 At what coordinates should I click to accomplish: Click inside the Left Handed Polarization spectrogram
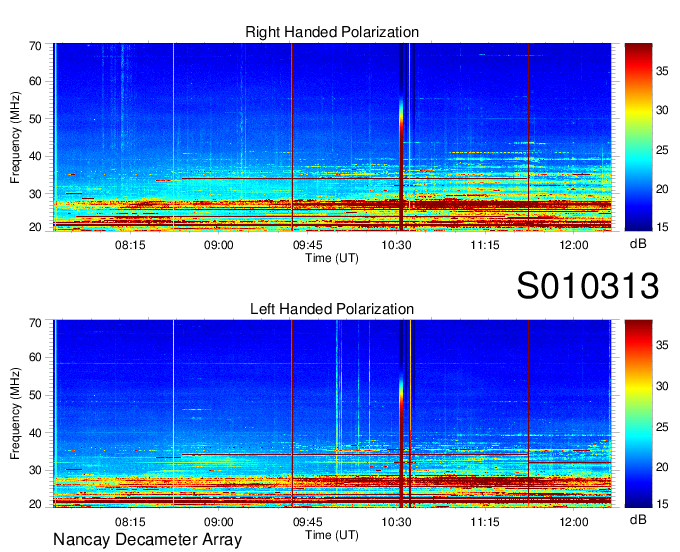pyautogui.click(x=332, y=414)
